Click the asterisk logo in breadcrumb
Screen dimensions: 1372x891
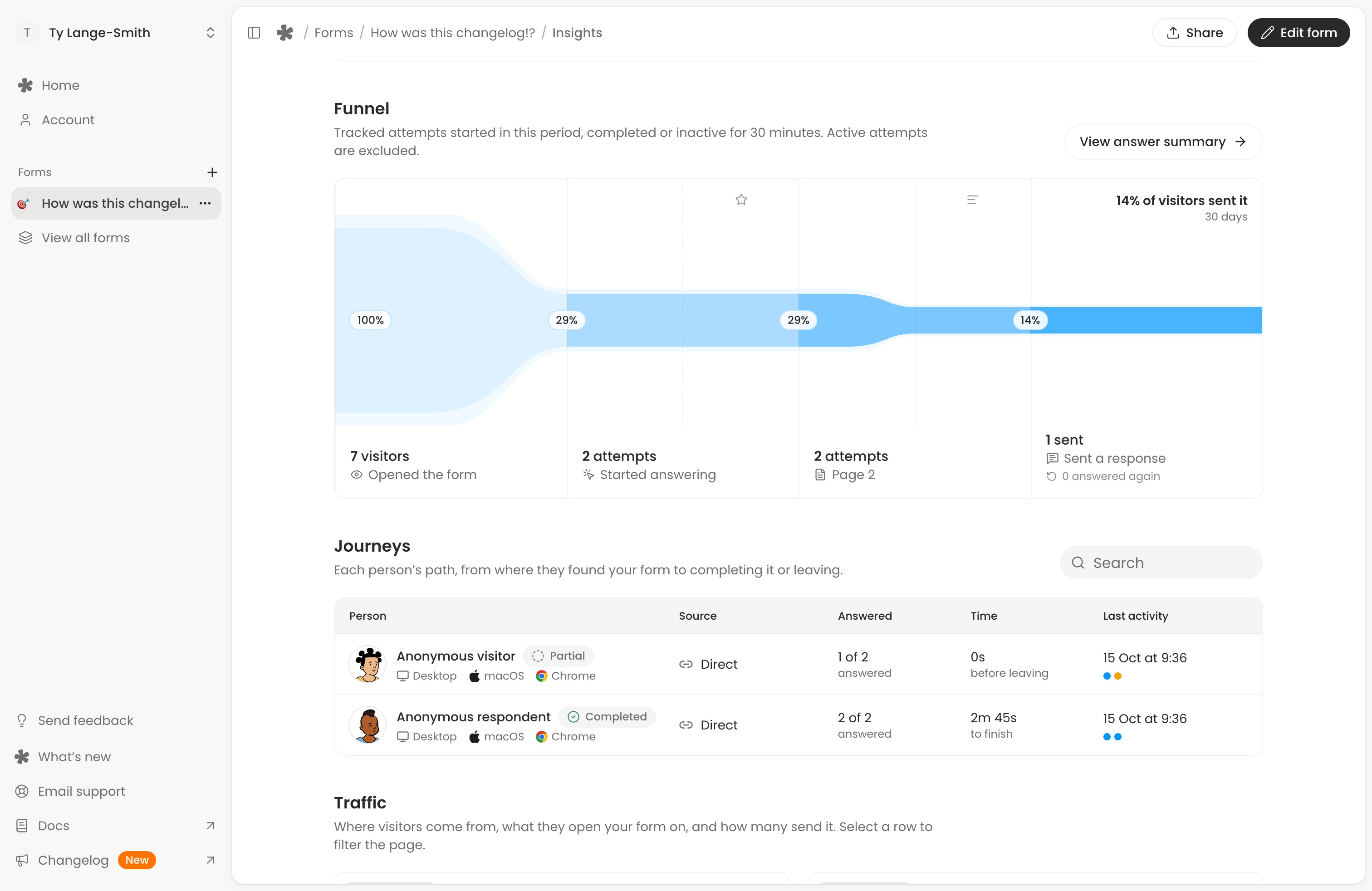[285, 33]
